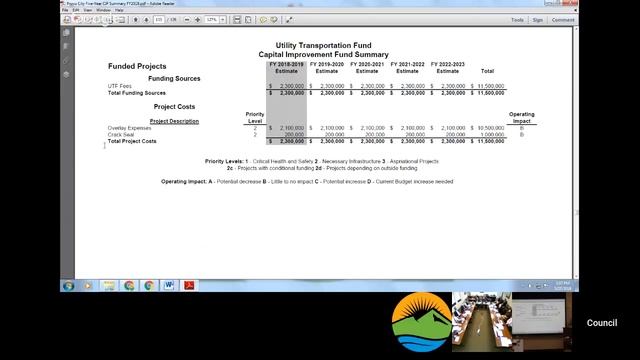Open the Layers side panel
Viewport: 640px width, 360px height.
(67, 75)
